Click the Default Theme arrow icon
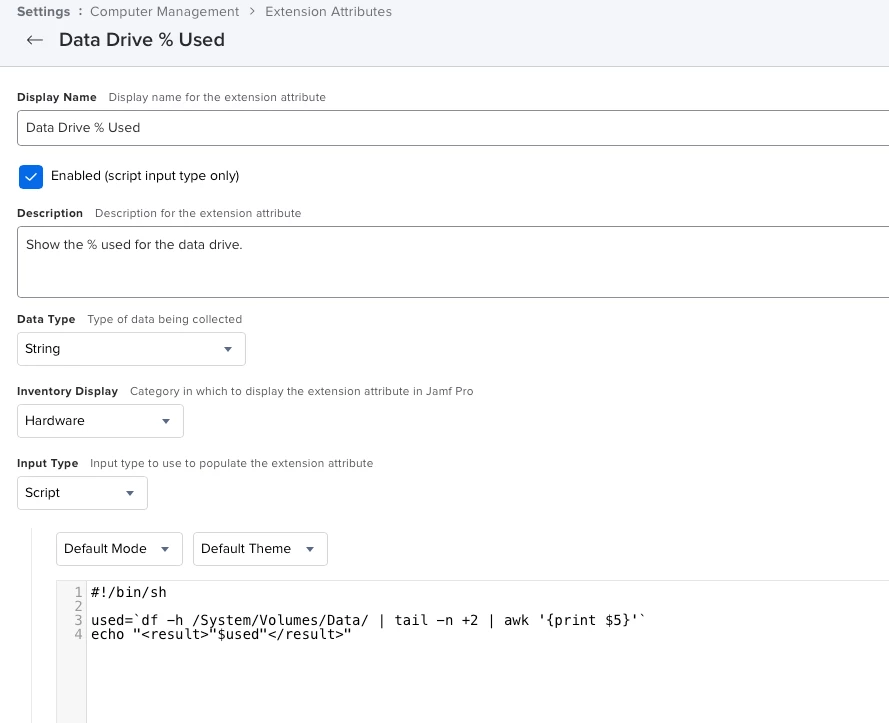Viewport: 889px width, 723px height. click(310, 549)
